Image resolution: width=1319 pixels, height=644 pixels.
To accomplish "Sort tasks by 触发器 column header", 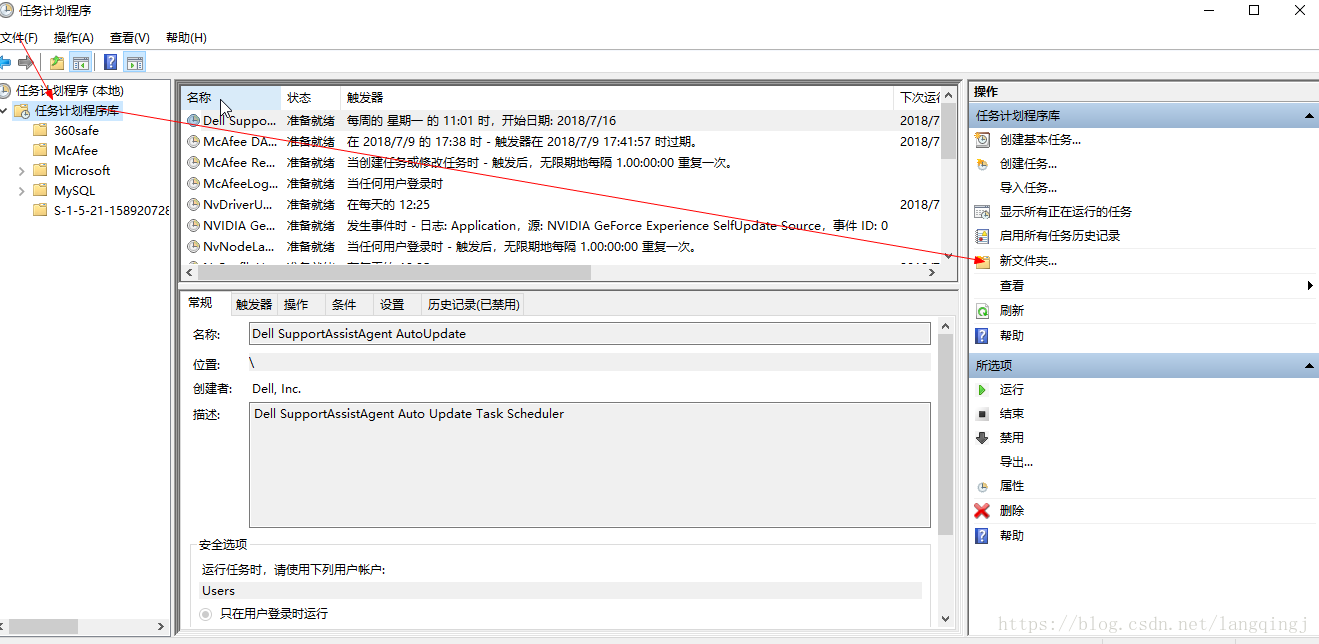I will [616, 98].
